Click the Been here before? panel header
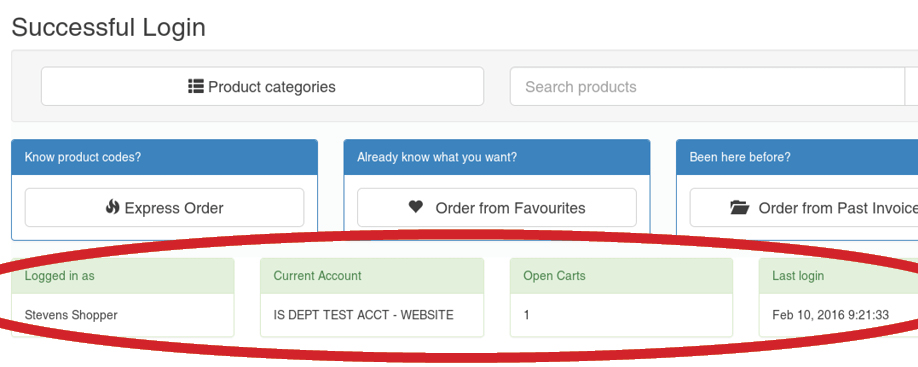Viewport: 918px width, 367px height. coord(797,157)
